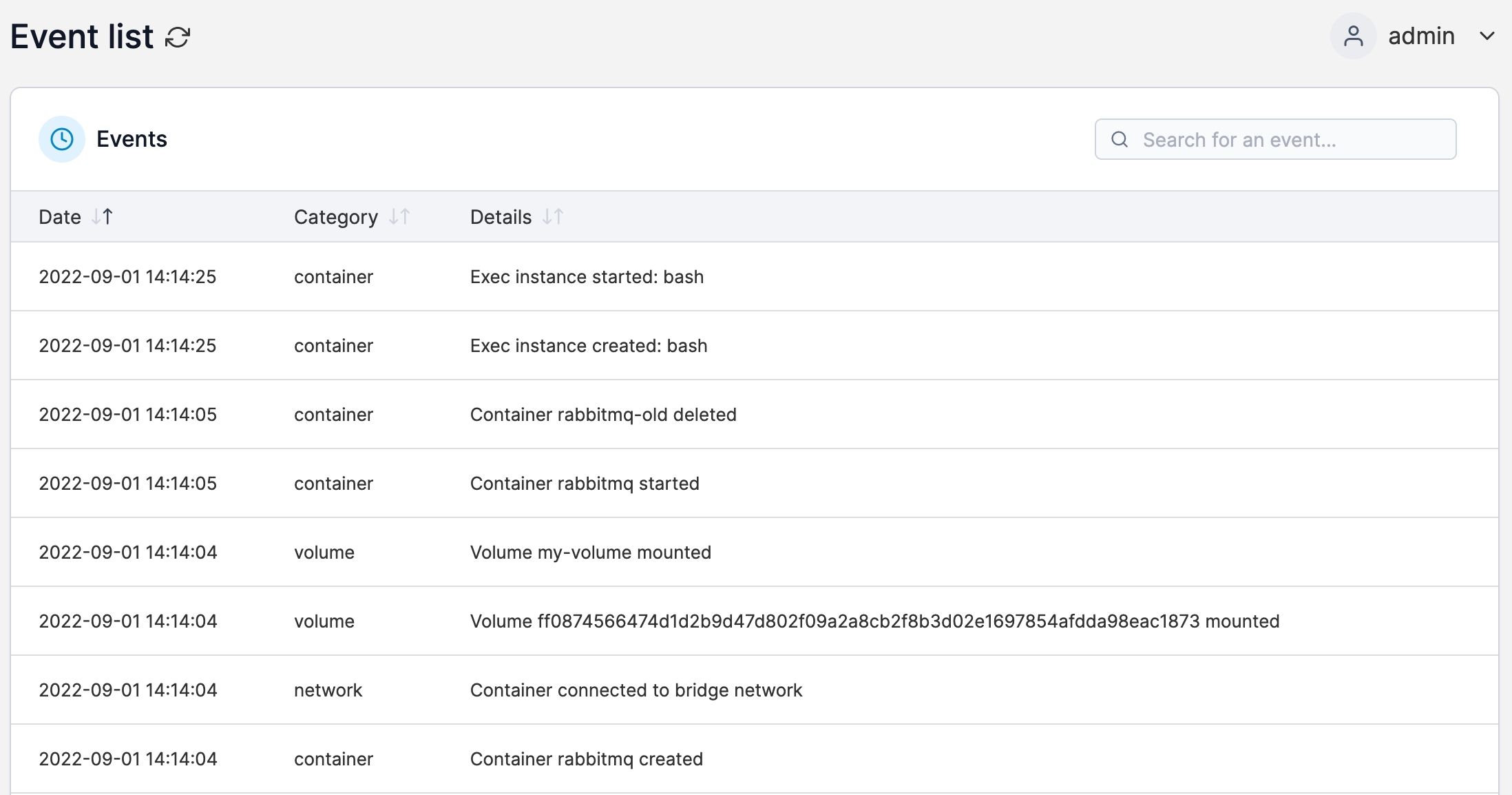Screen dimensions: 1512x795
Task: Click Container connected to bridge network row
Action: (x=636, y=690)
